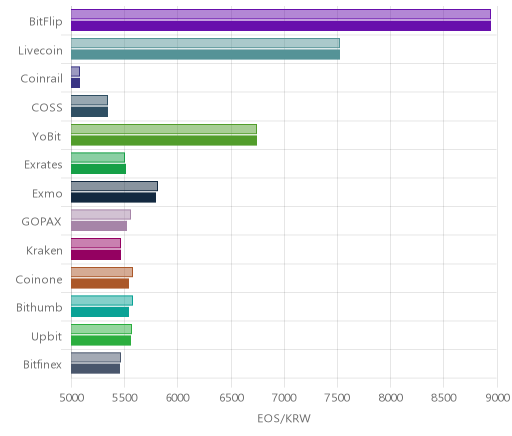Screen dimensions: 512x436
Task: Click the dark purple BitFlip bar
Action: pyautogui.click(x=281, y=26)
